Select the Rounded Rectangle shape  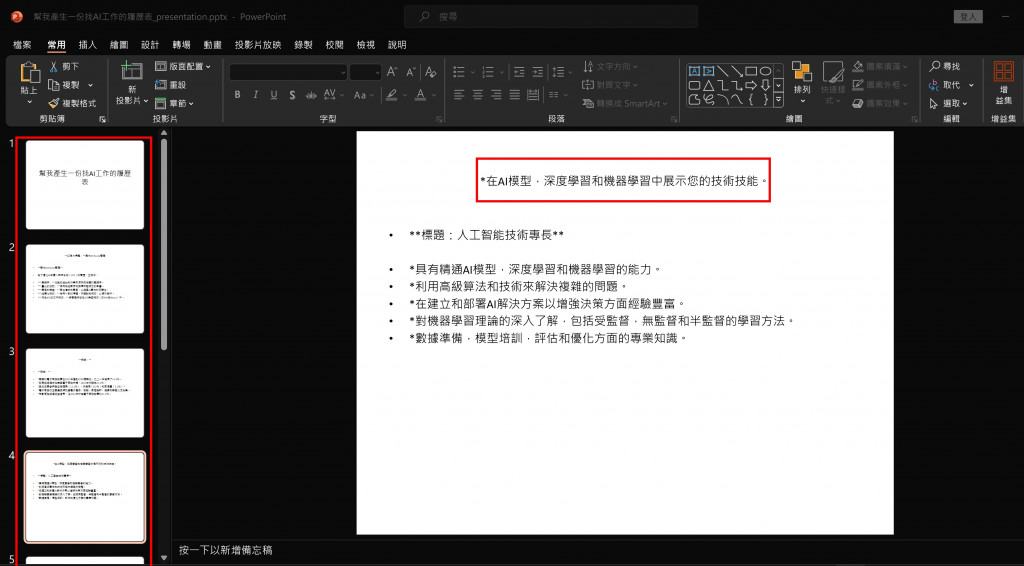point(694,85)
